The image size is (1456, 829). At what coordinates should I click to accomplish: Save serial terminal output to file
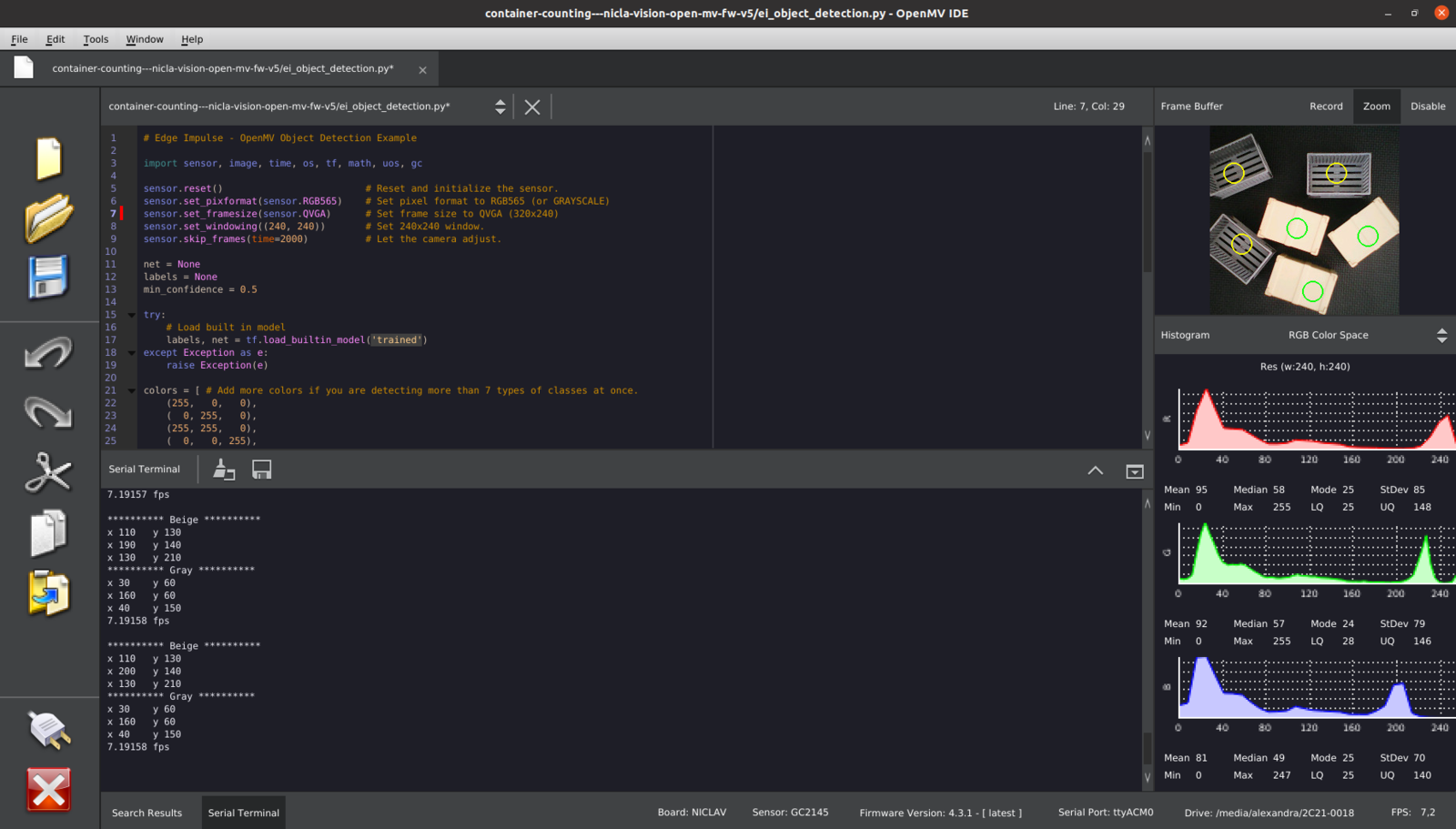pos(262,470)
